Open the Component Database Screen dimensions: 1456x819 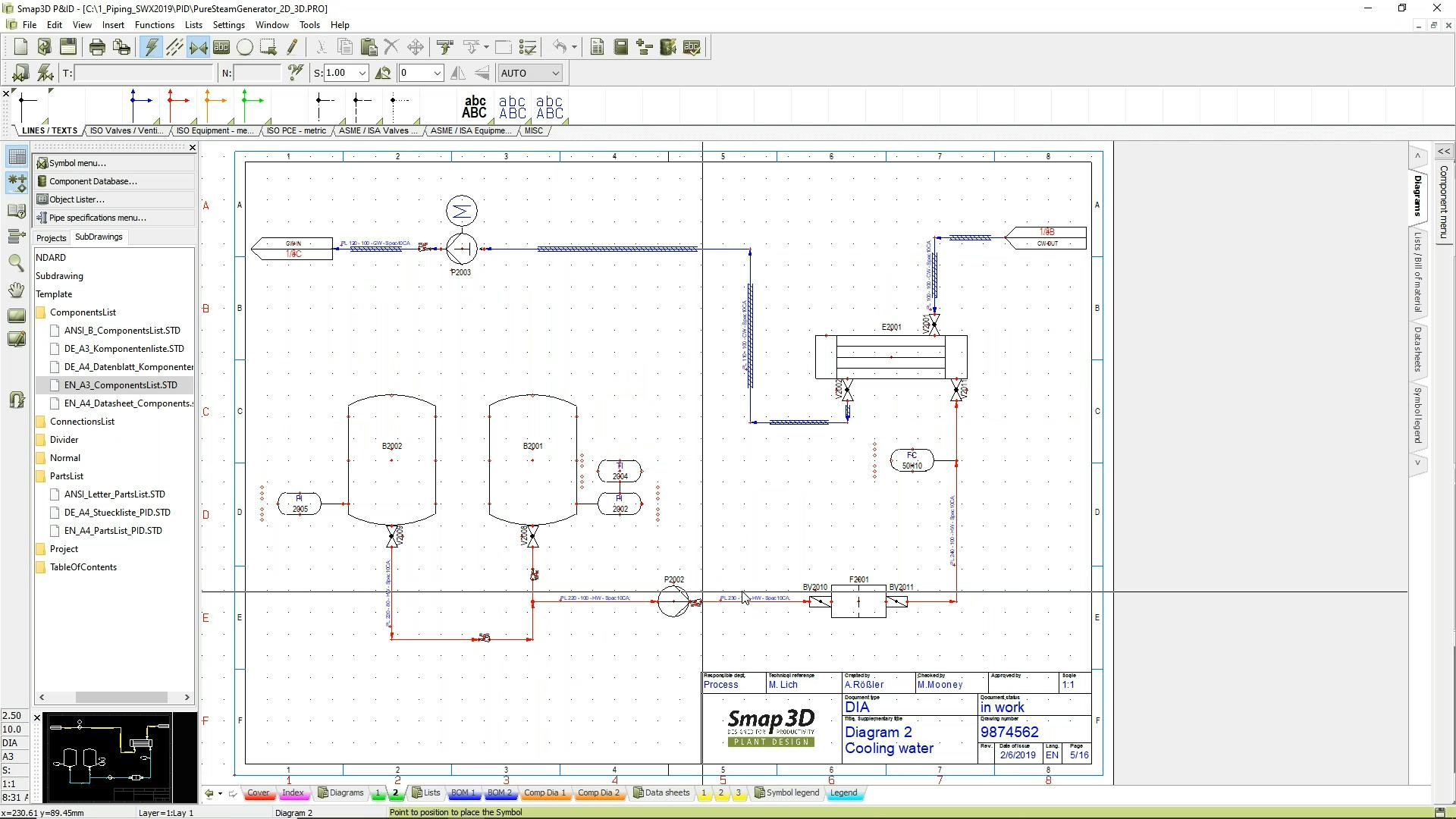(93, 180)
